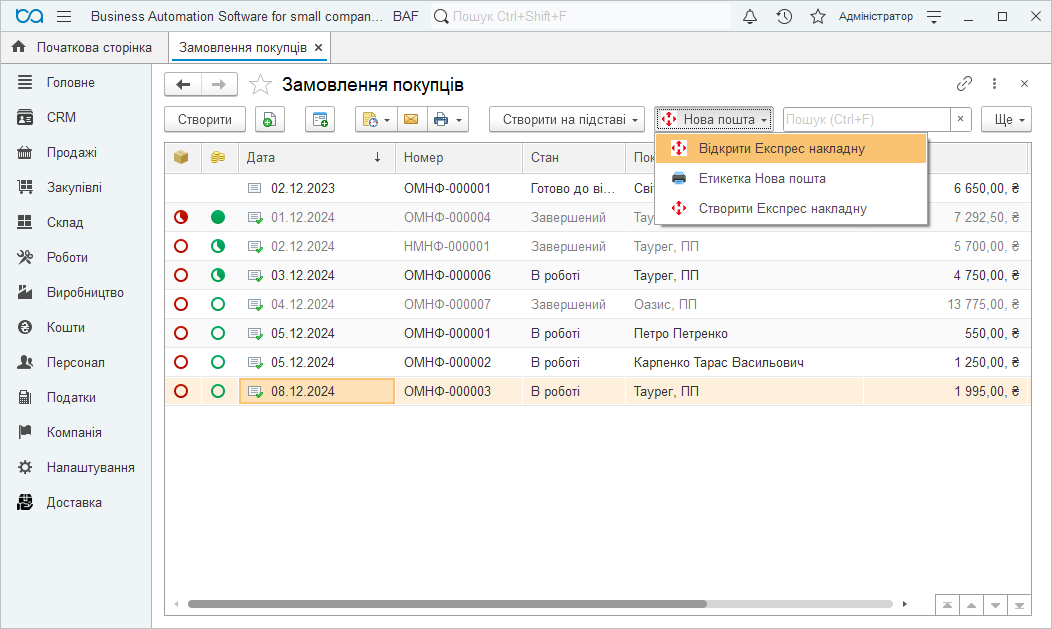Click the list search field Пошук (Ctrl+F)
The width and height of the screenshot is (1052, 629).
(x=865, y=120)
